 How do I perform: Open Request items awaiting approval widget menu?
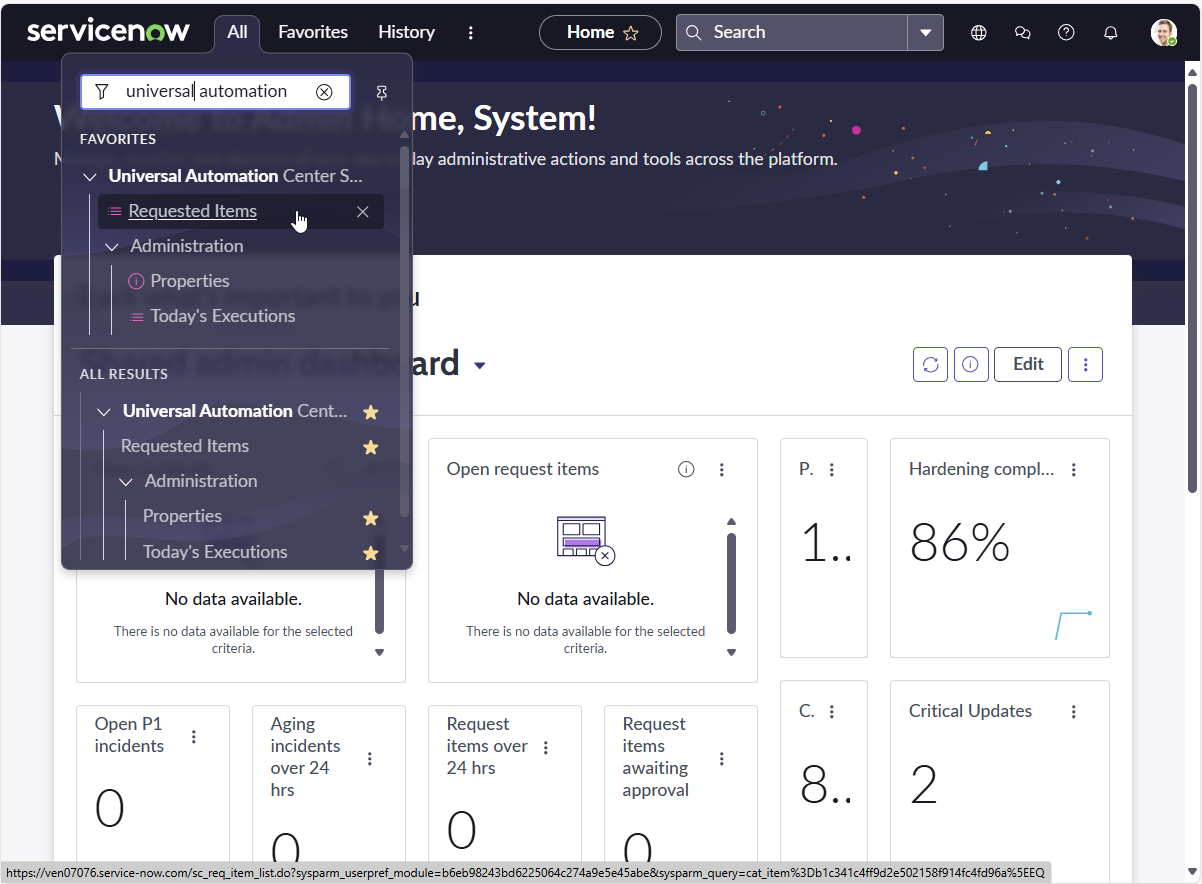coord(722,758)
